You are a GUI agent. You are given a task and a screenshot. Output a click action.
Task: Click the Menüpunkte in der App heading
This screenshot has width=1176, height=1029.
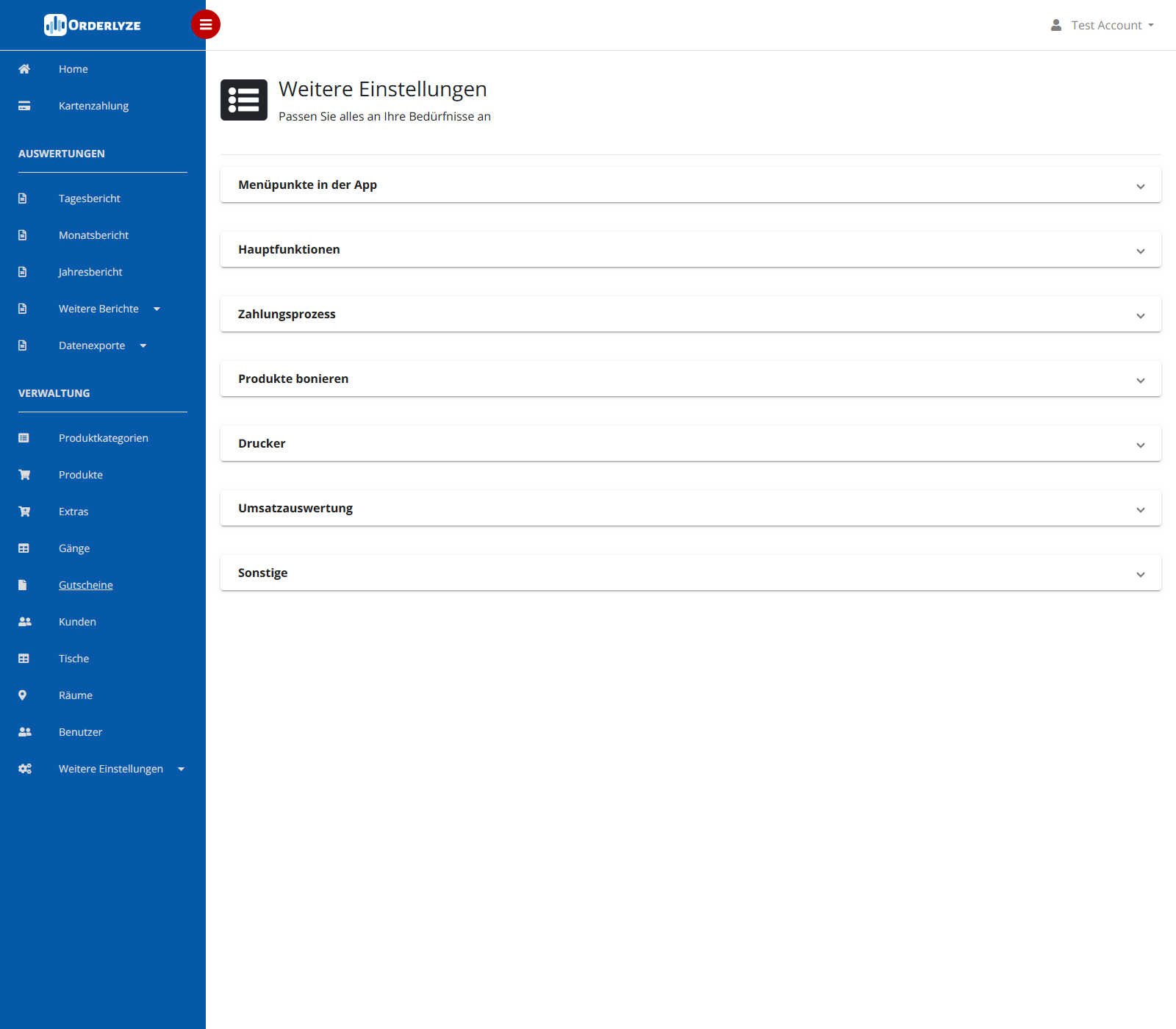[x=307, y=184]
